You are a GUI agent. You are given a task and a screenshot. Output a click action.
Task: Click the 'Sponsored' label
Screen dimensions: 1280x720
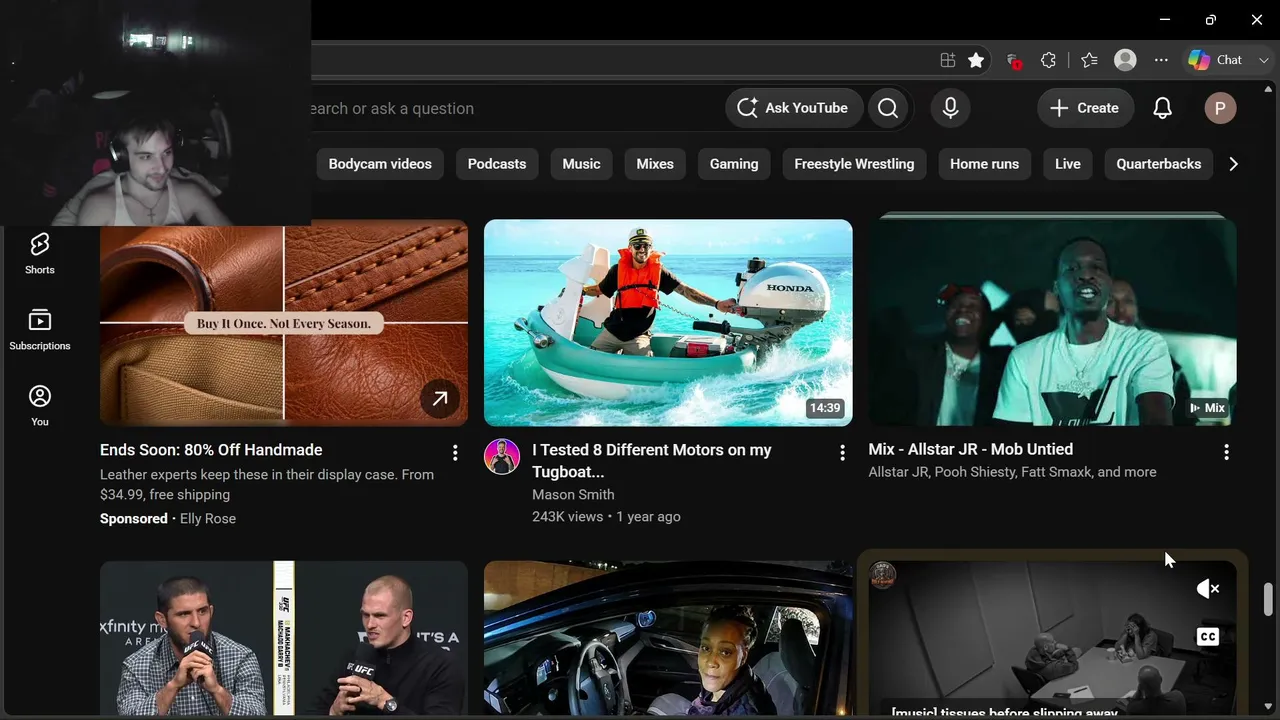[134, 518]
